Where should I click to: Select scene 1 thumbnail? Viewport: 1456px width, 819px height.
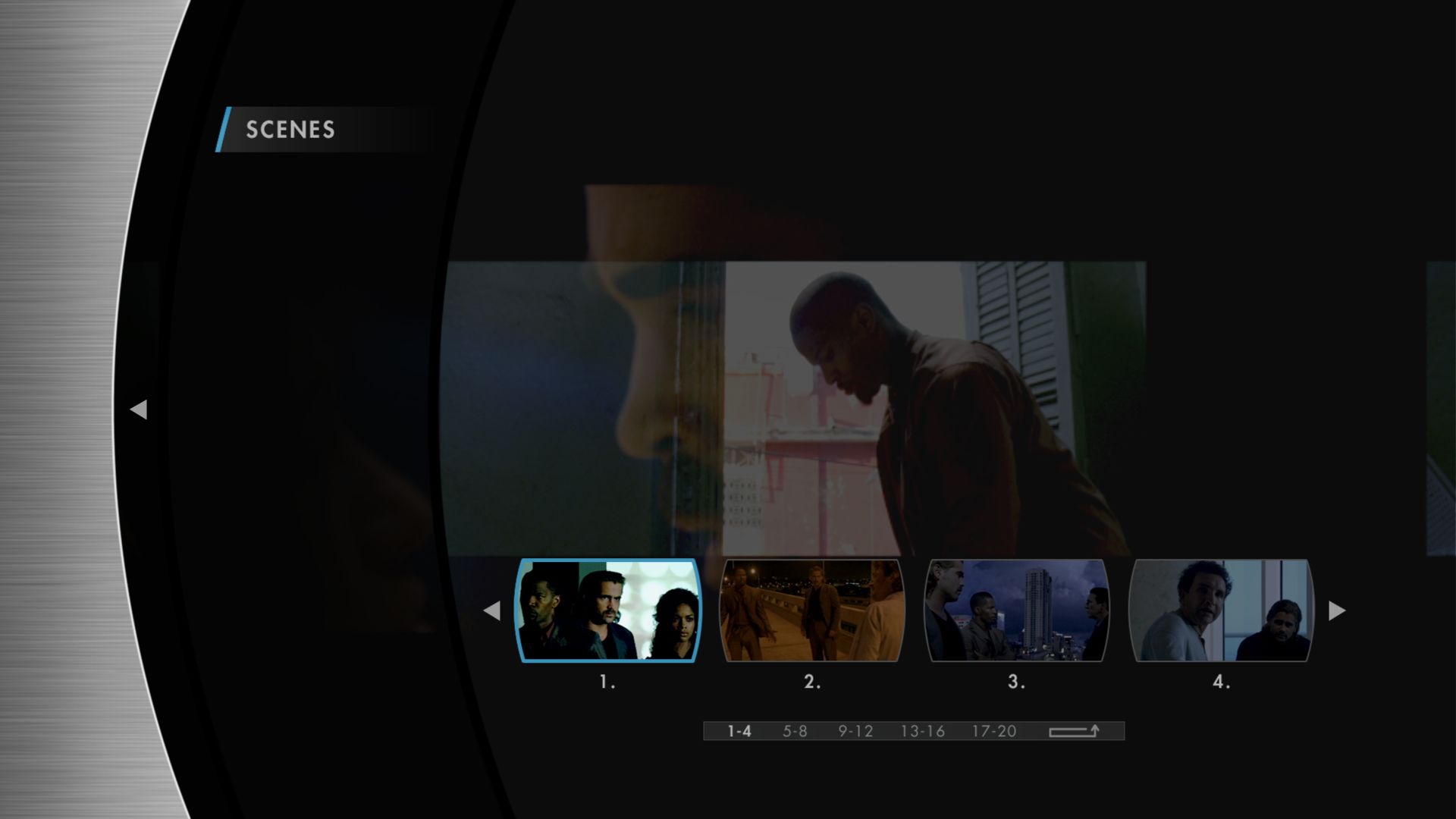(608, 610)
